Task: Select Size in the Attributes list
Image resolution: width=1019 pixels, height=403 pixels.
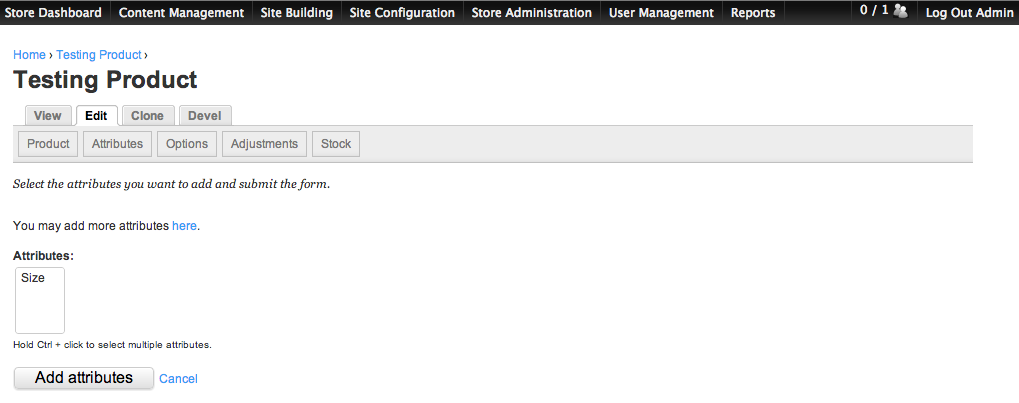Action: [x=33, y=278]
